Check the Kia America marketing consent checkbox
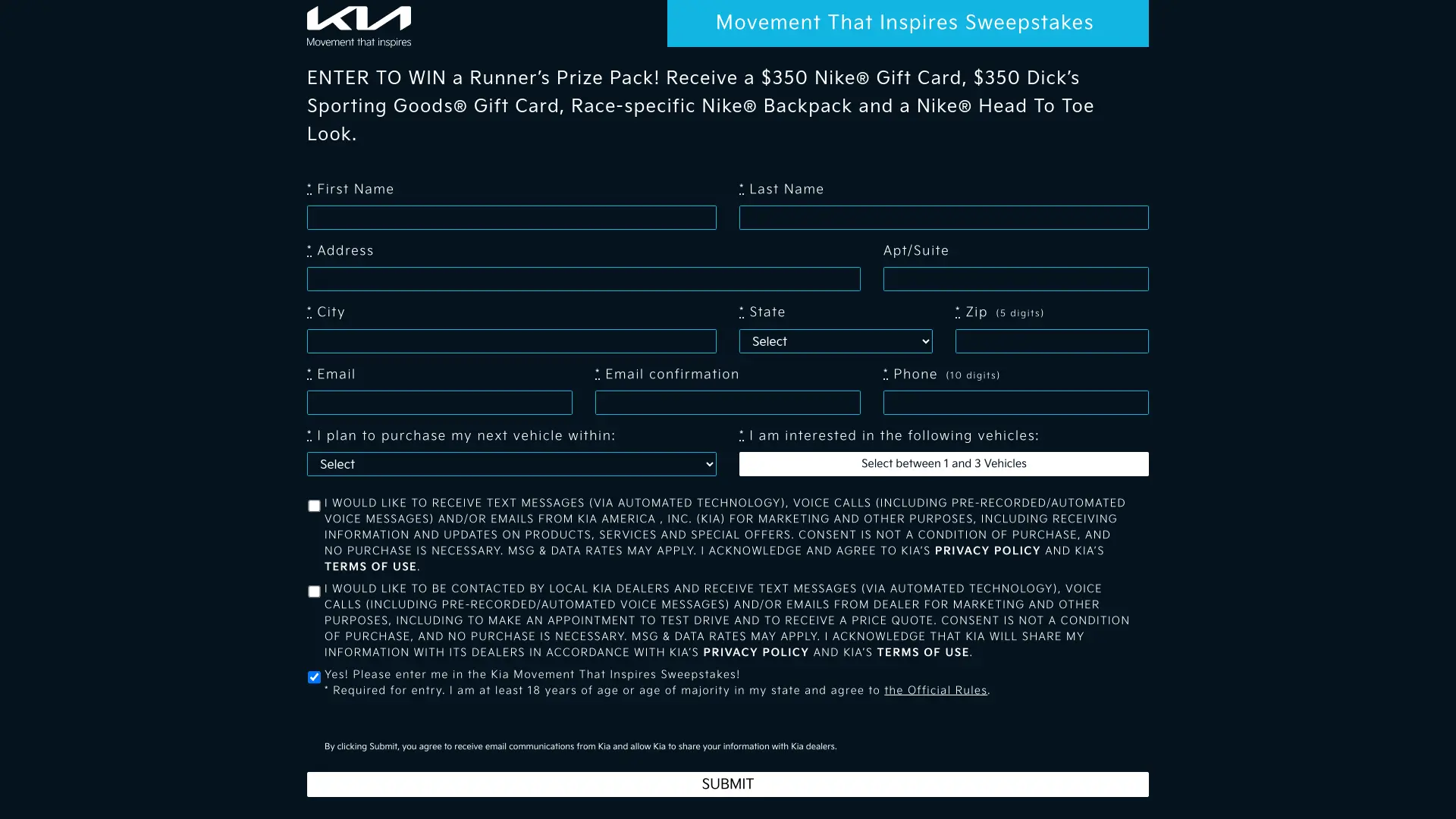1456x819 pixels. [314, 506]
